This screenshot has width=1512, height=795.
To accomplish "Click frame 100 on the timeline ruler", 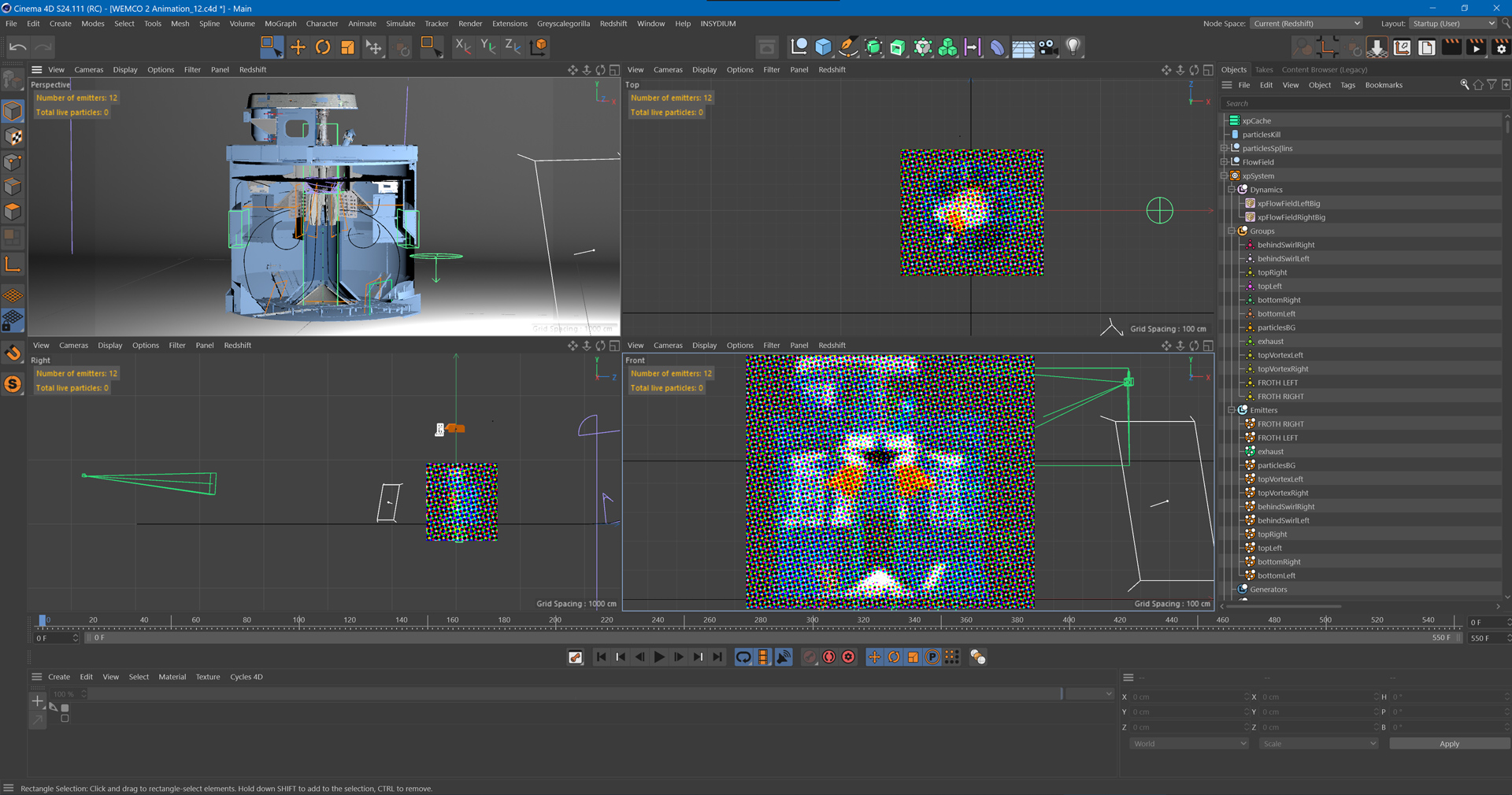I will (298, 620).
